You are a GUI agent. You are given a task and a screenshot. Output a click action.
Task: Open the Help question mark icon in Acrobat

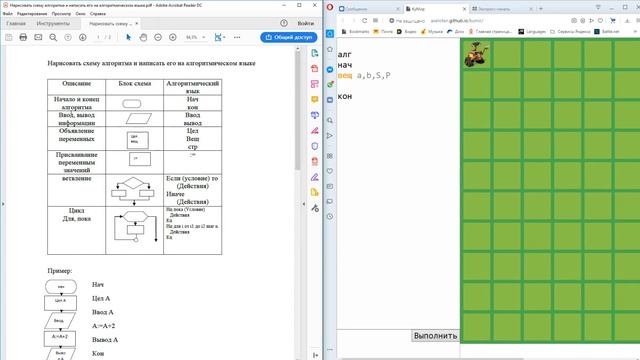point(284,23)
